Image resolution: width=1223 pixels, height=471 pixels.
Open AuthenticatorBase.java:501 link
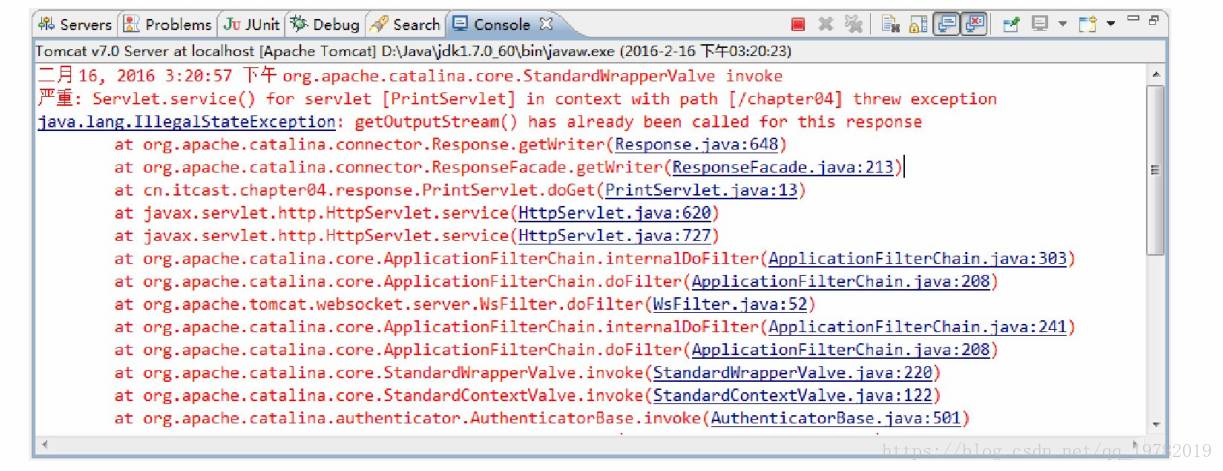(835, 418)
